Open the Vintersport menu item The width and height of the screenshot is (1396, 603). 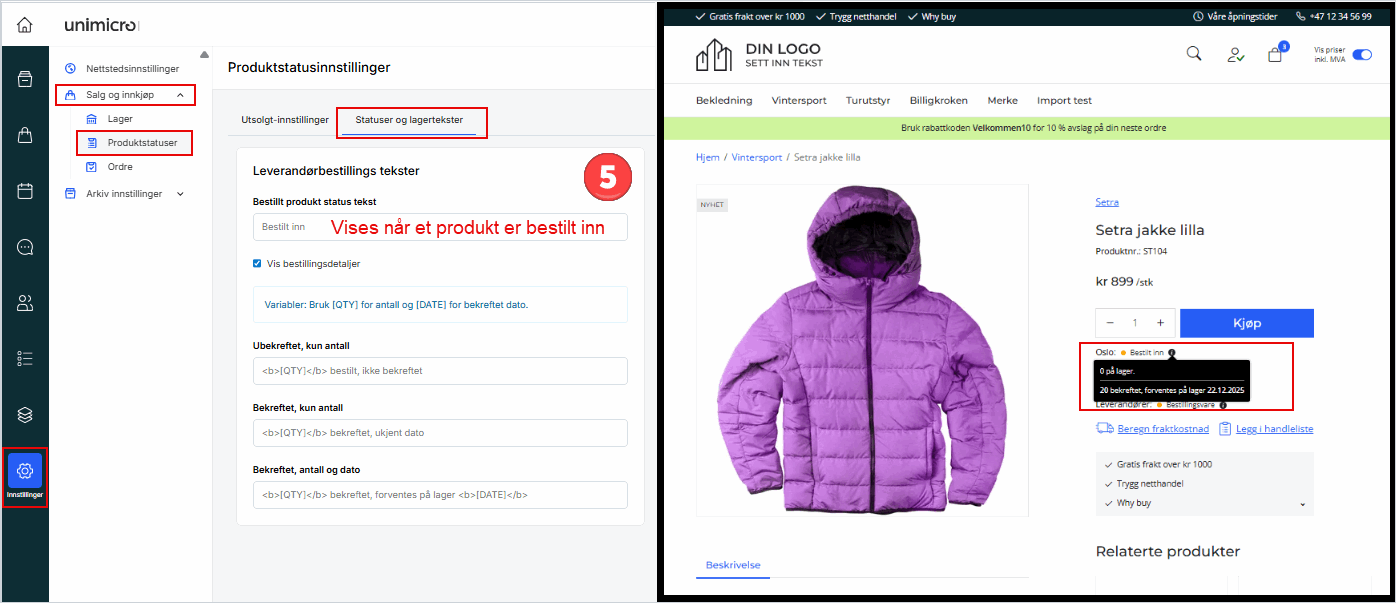click(798, 100)
